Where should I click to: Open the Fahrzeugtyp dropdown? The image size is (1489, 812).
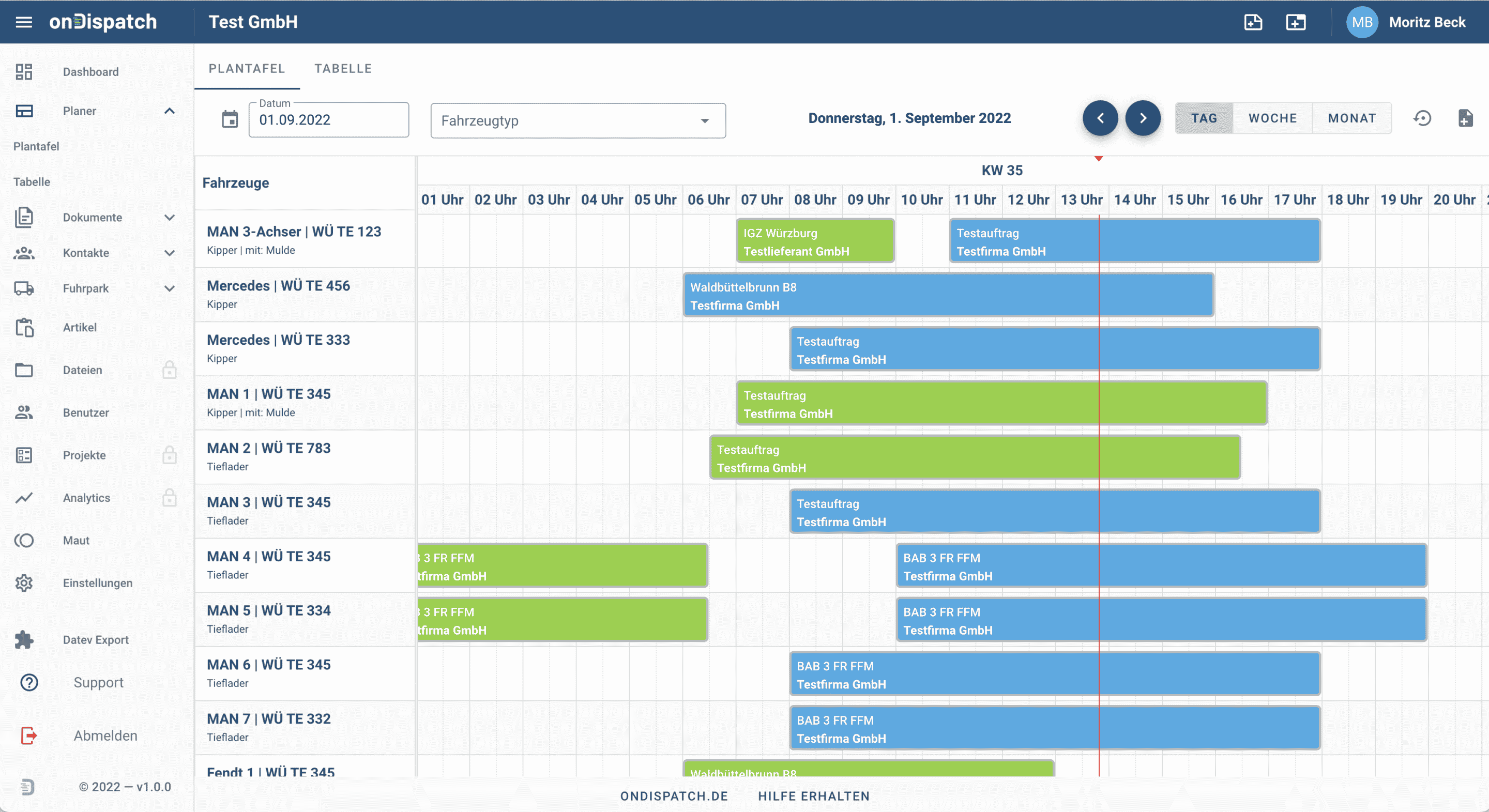[578, 121]
